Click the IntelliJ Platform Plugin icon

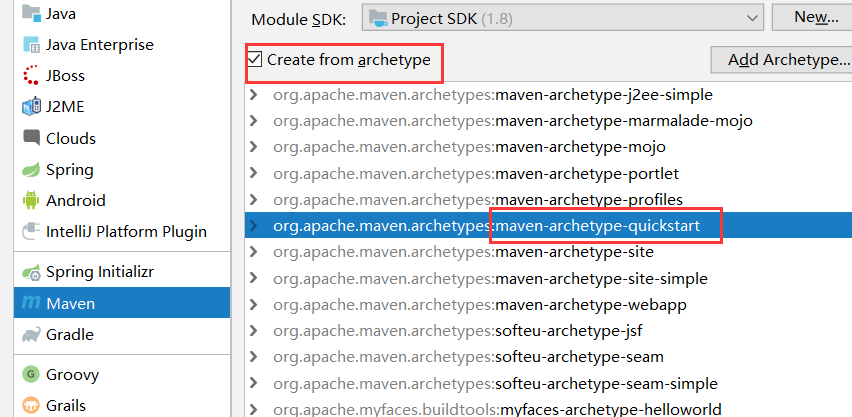(31, 231)
